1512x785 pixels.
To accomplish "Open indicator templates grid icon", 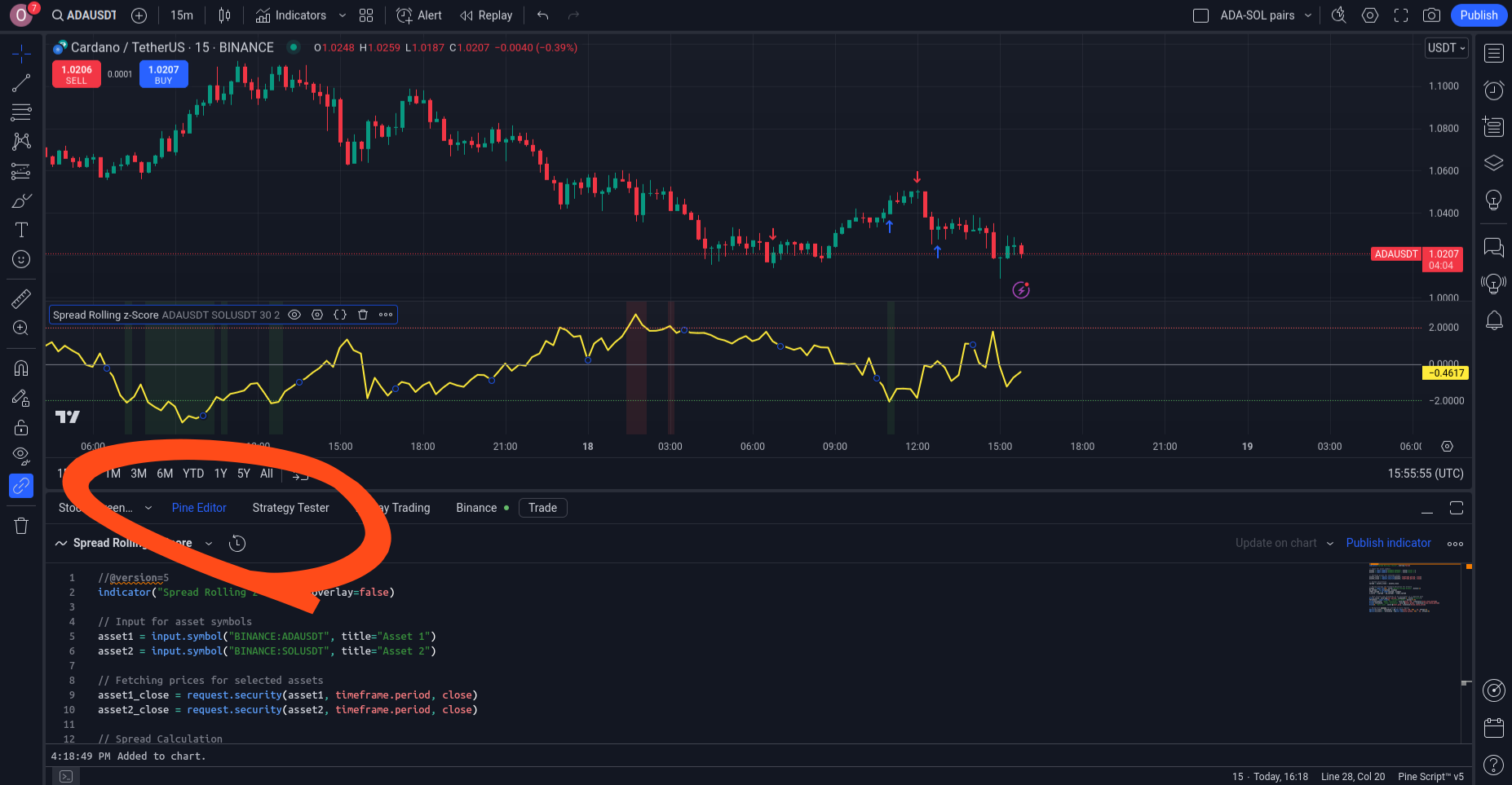I will [x=366, y=15].
